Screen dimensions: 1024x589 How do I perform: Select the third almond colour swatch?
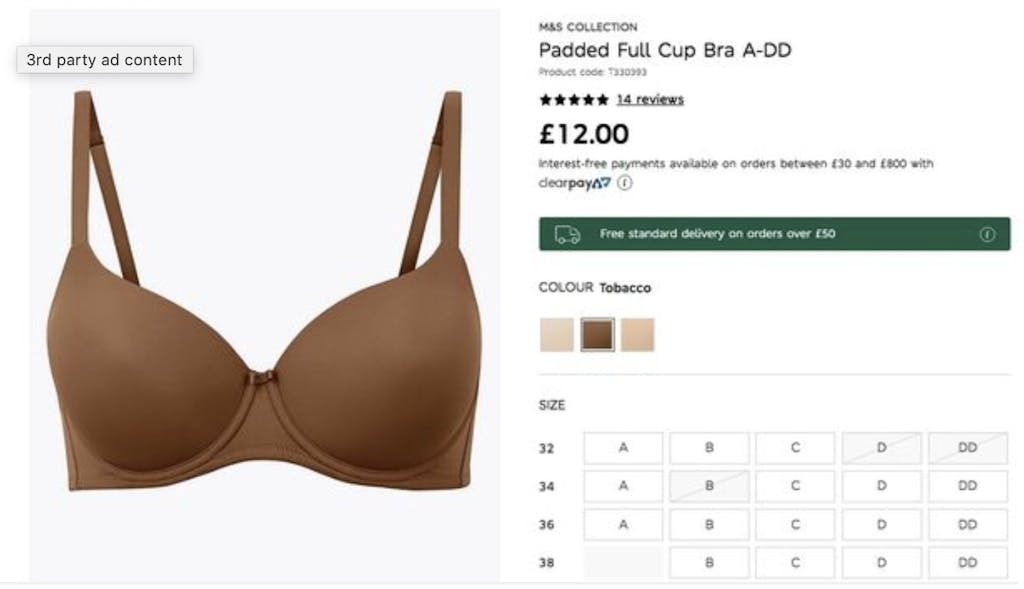click(x=637, y=334)
